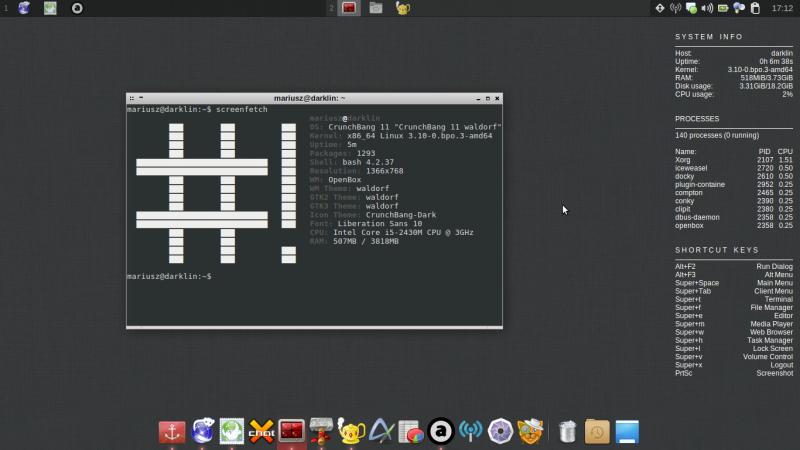Launch the black circle 'a' app
This screenshot has width=800, height=450.
[440, 431]
